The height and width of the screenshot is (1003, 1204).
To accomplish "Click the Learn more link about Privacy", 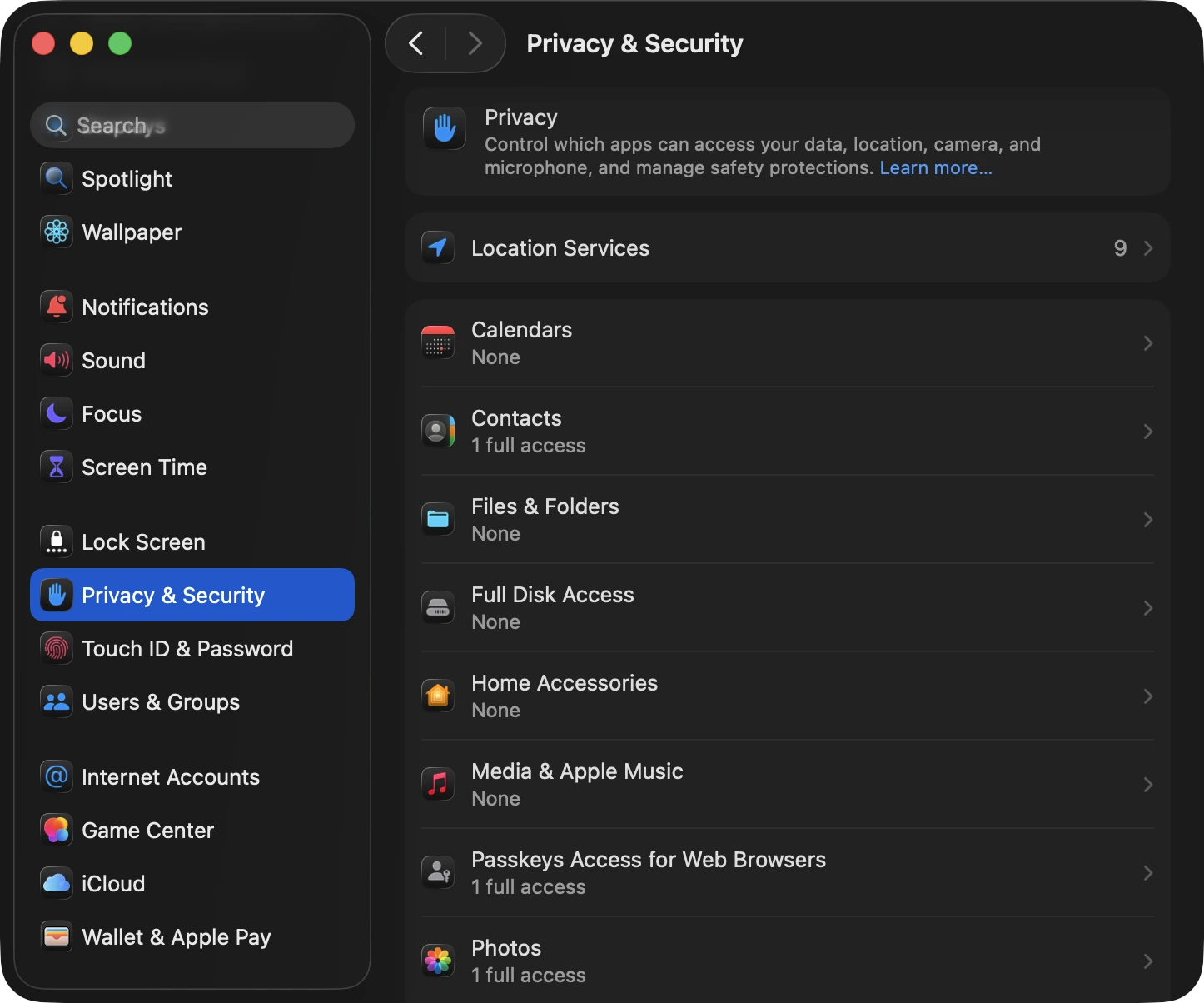I will [934, 167].
